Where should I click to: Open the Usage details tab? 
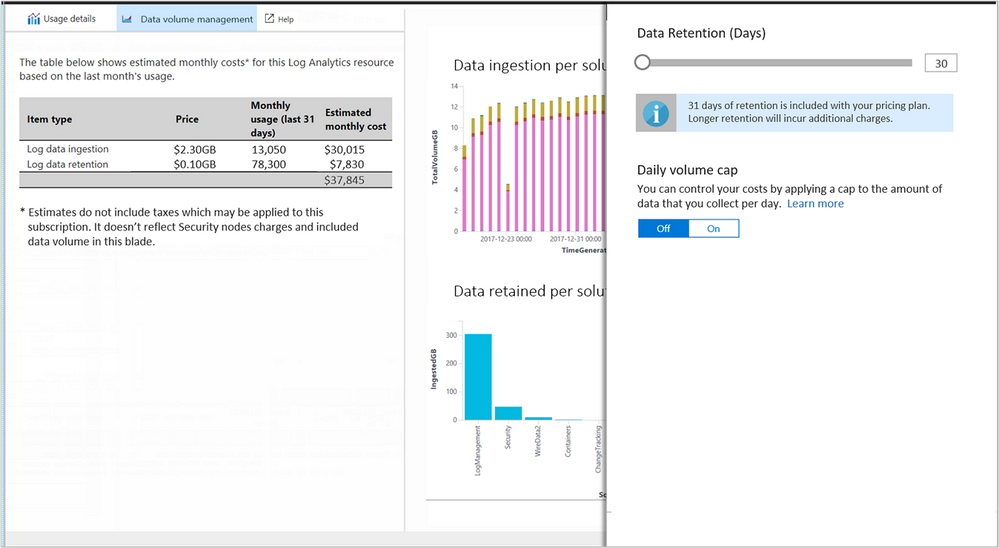coord(69,19)
